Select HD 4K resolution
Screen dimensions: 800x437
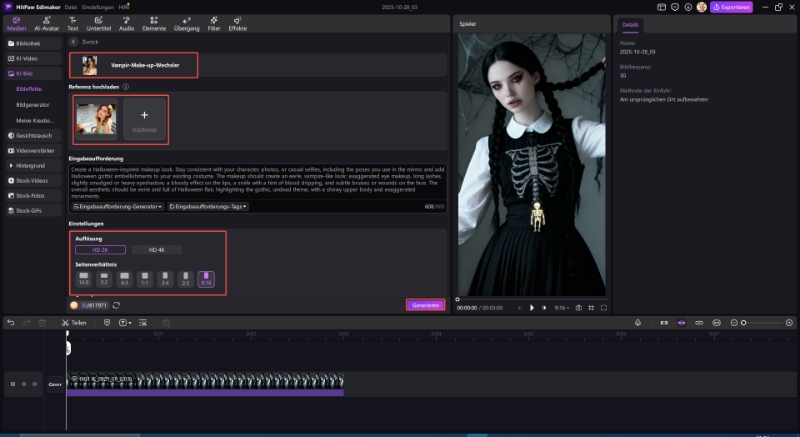[x=157, y=249]
